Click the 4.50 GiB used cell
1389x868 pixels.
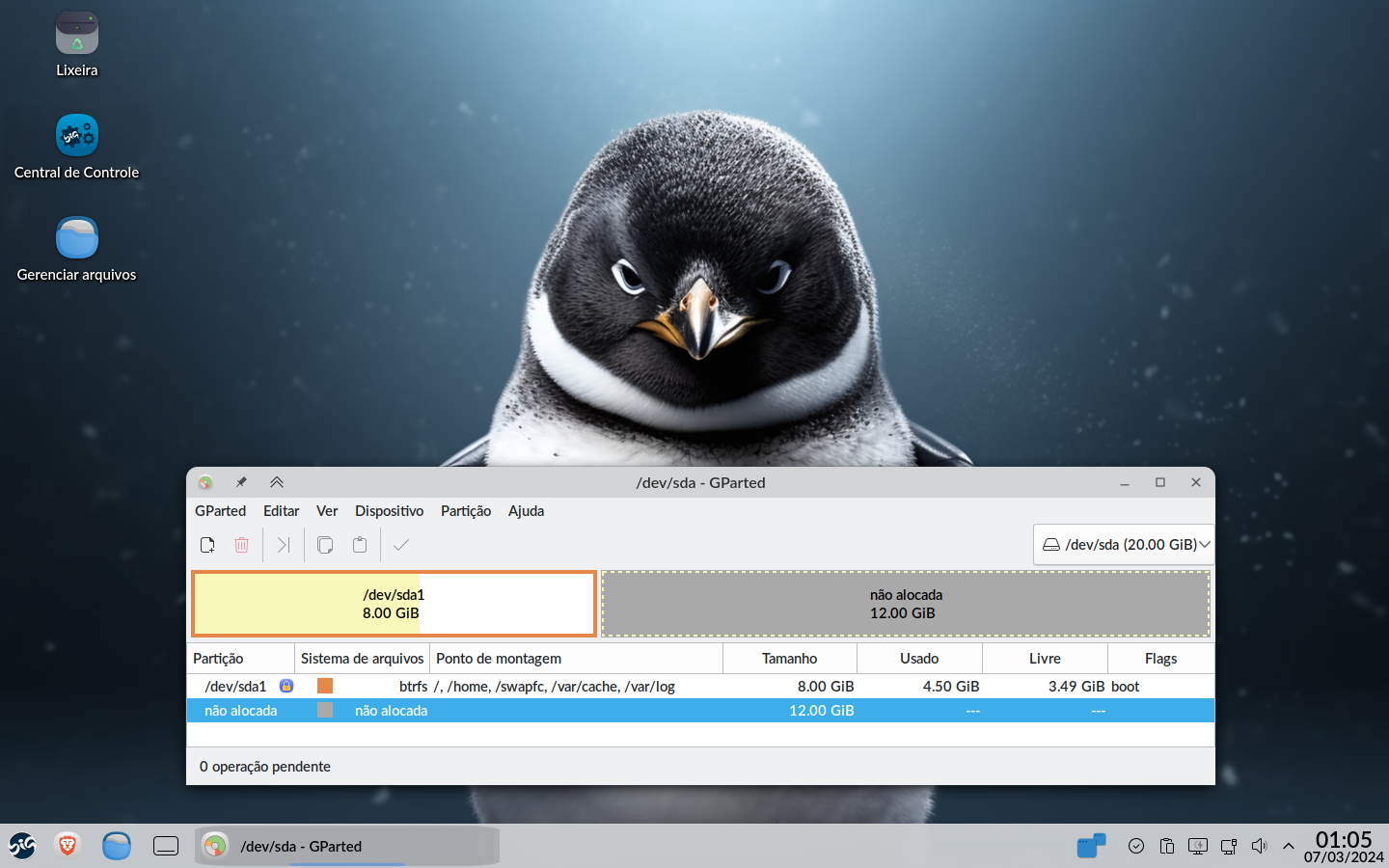(x=951, y=686)
